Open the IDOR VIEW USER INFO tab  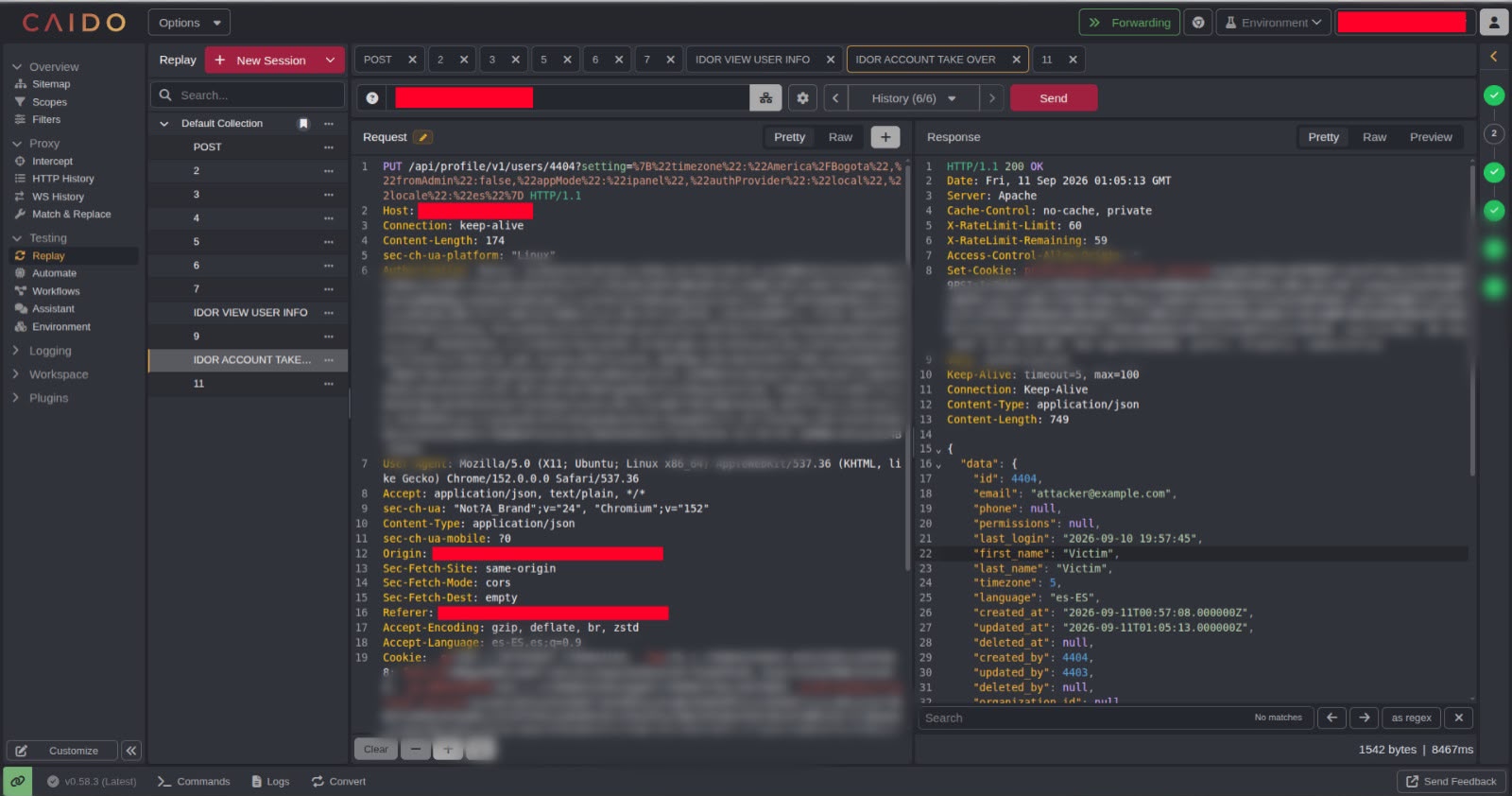coord(752,60)
